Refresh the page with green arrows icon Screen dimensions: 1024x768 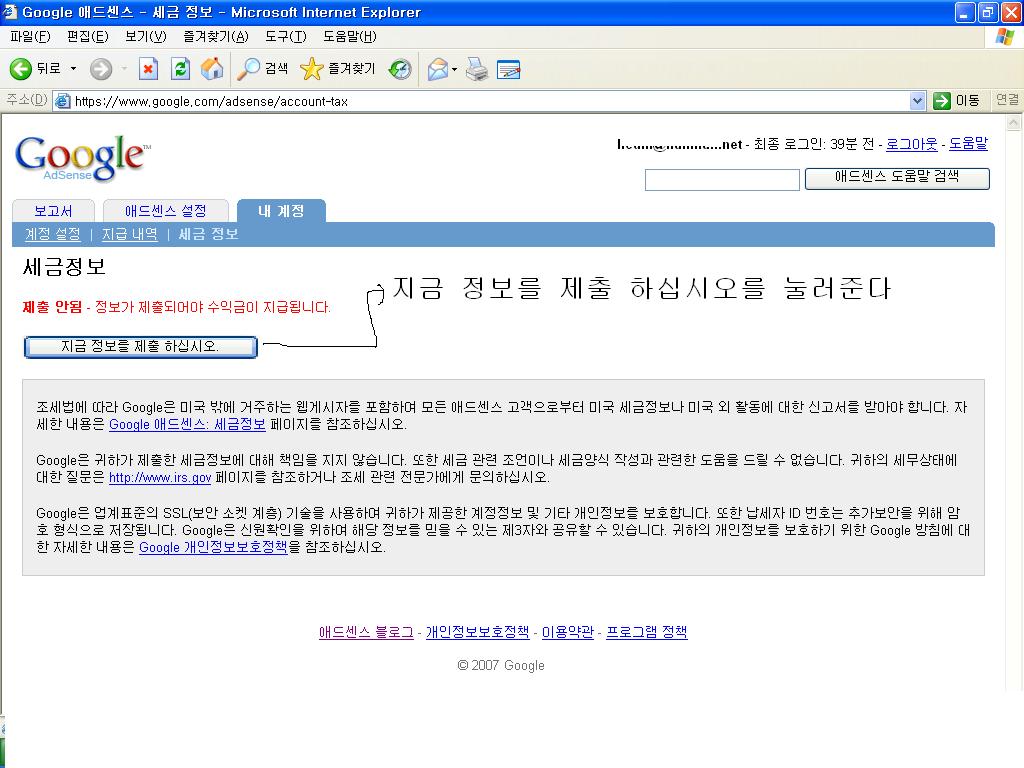180,69
